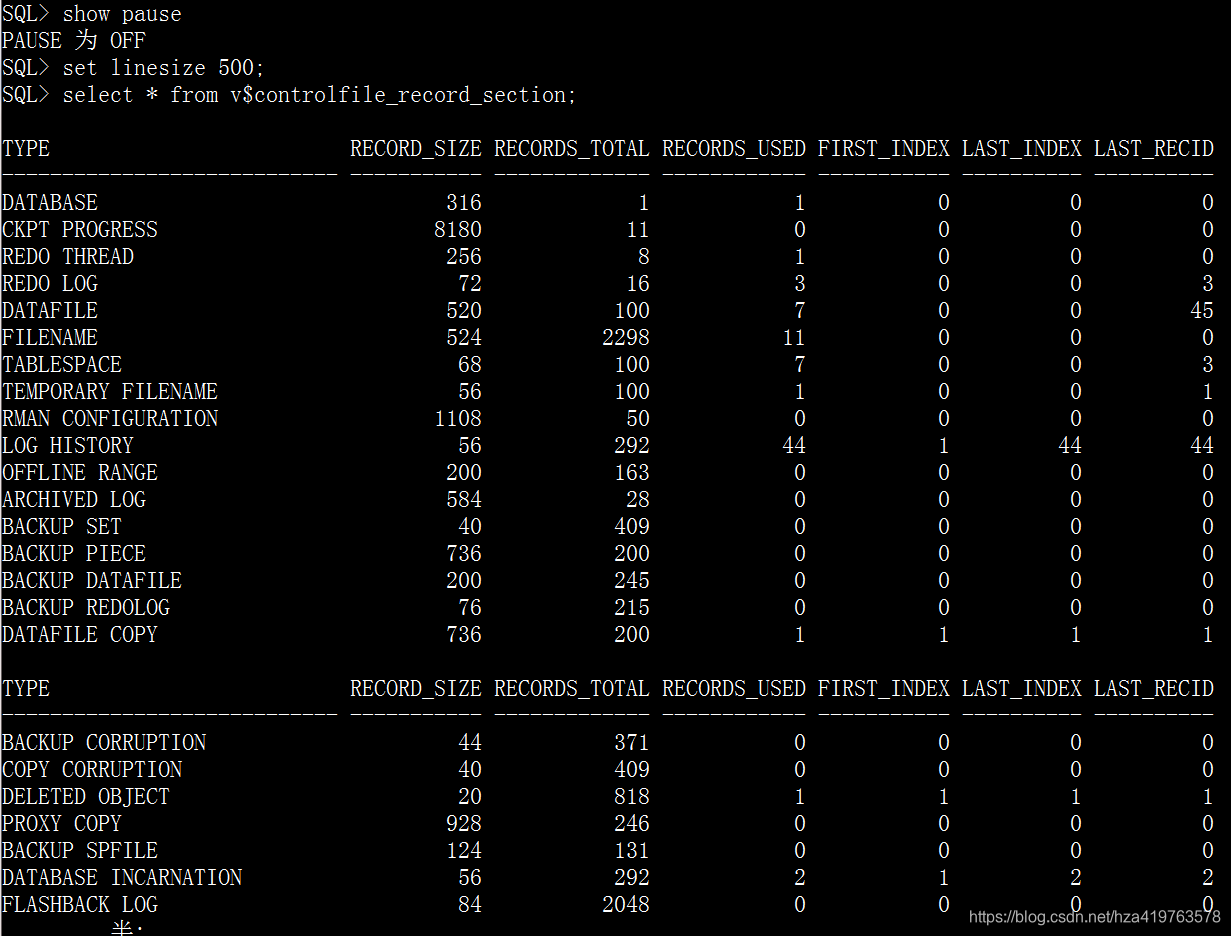
Task: Select the DATABASE row label
Action: click(50, 202)
